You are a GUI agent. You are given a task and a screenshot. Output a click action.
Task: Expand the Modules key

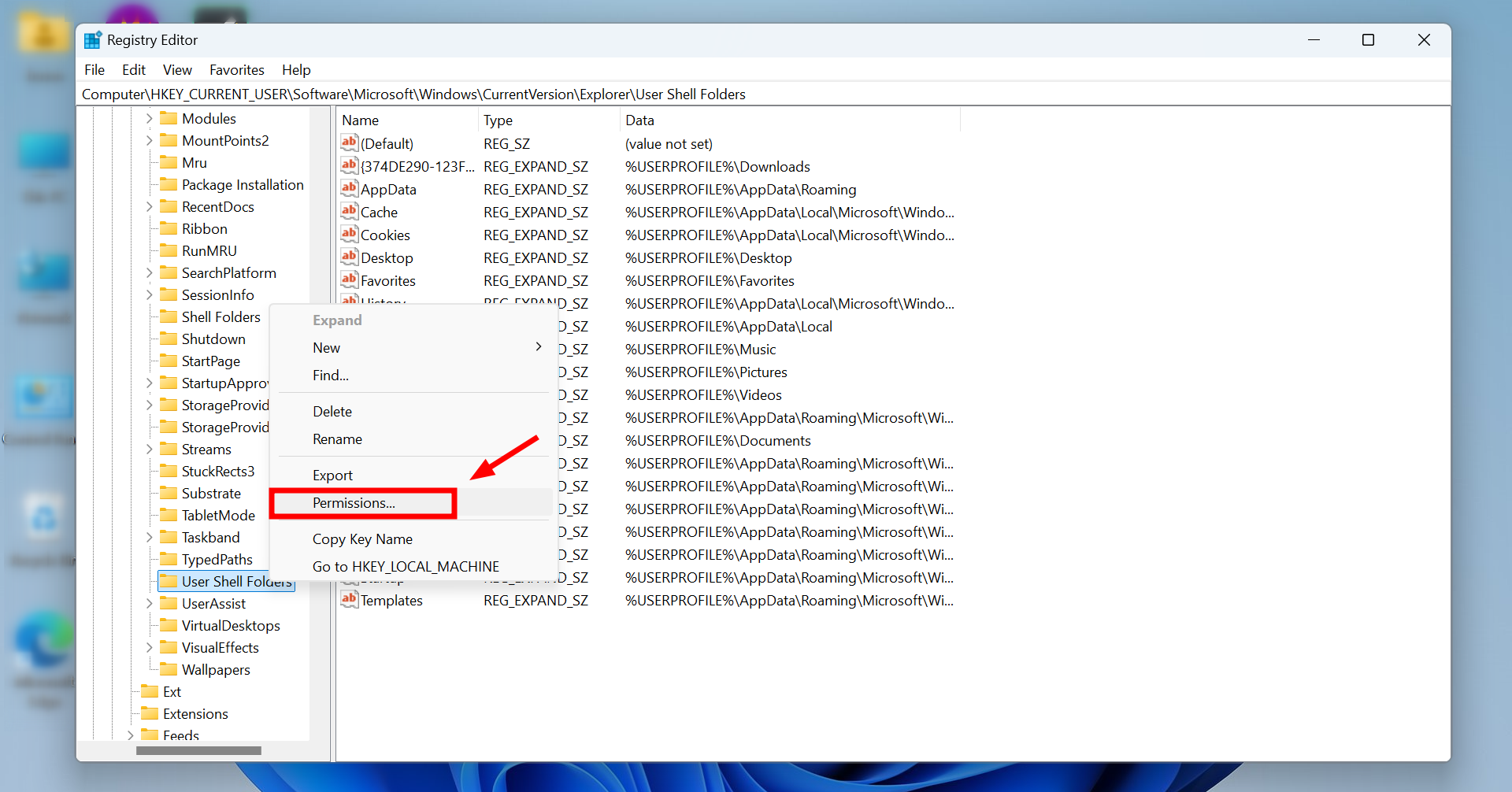[149, 118]
